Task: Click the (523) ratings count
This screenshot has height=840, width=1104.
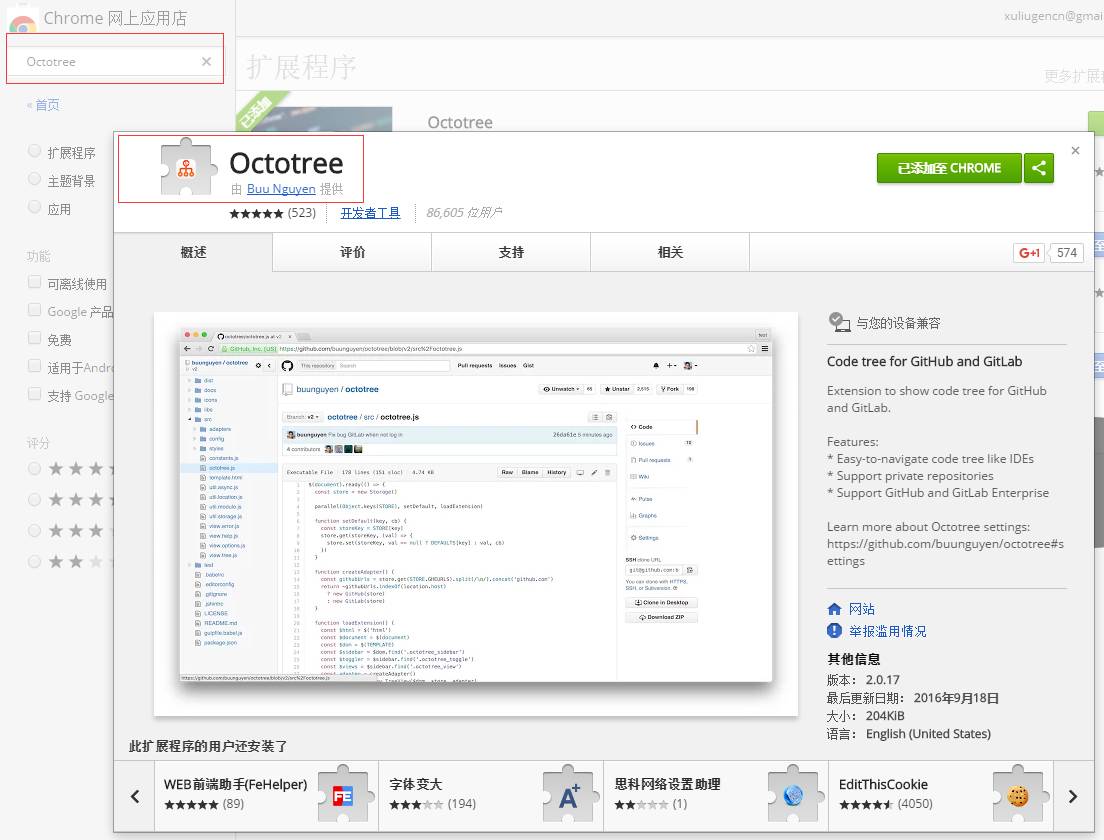Action: (302, 213)
